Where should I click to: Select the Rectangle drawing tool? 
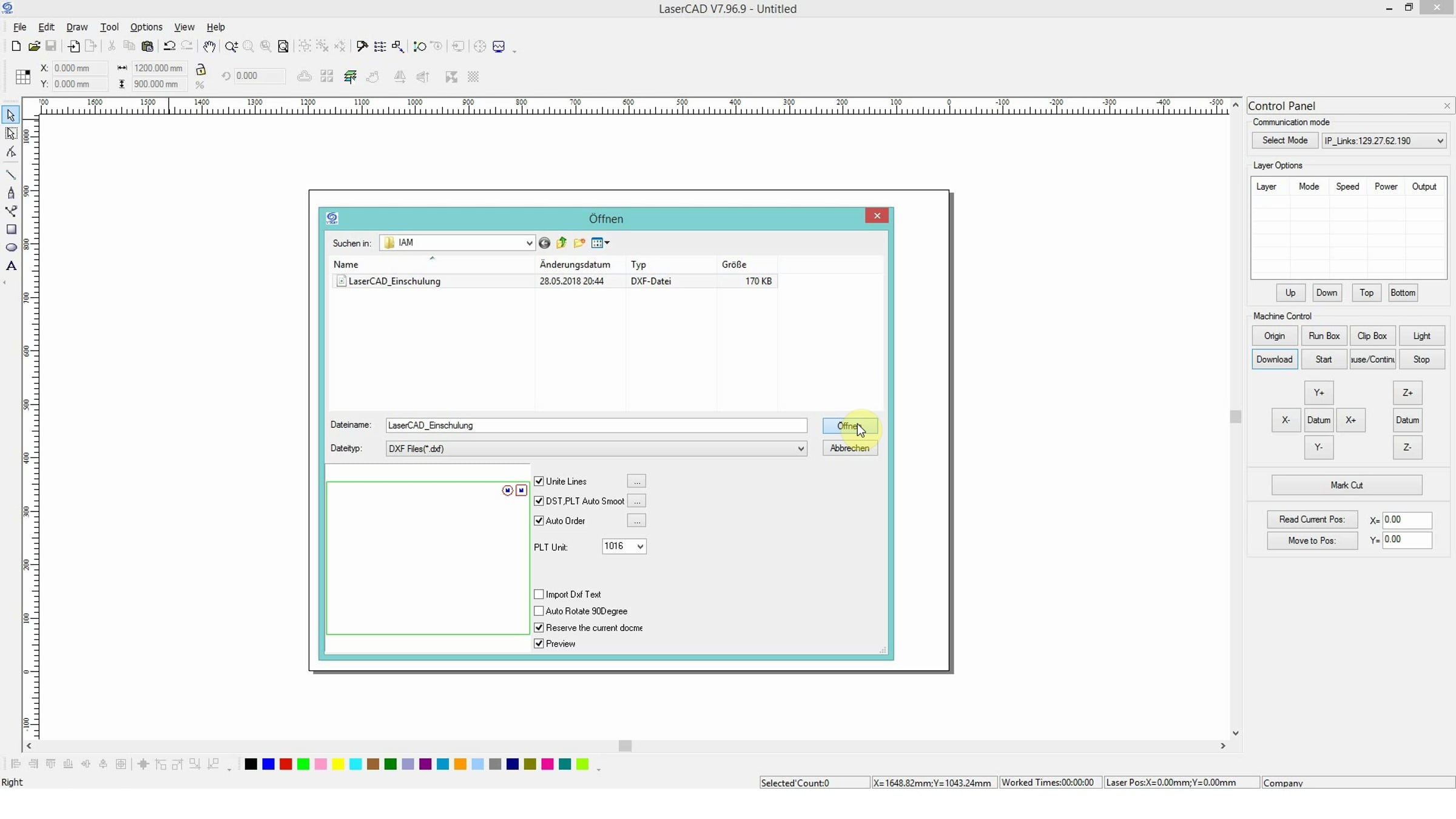click(11, 229)
